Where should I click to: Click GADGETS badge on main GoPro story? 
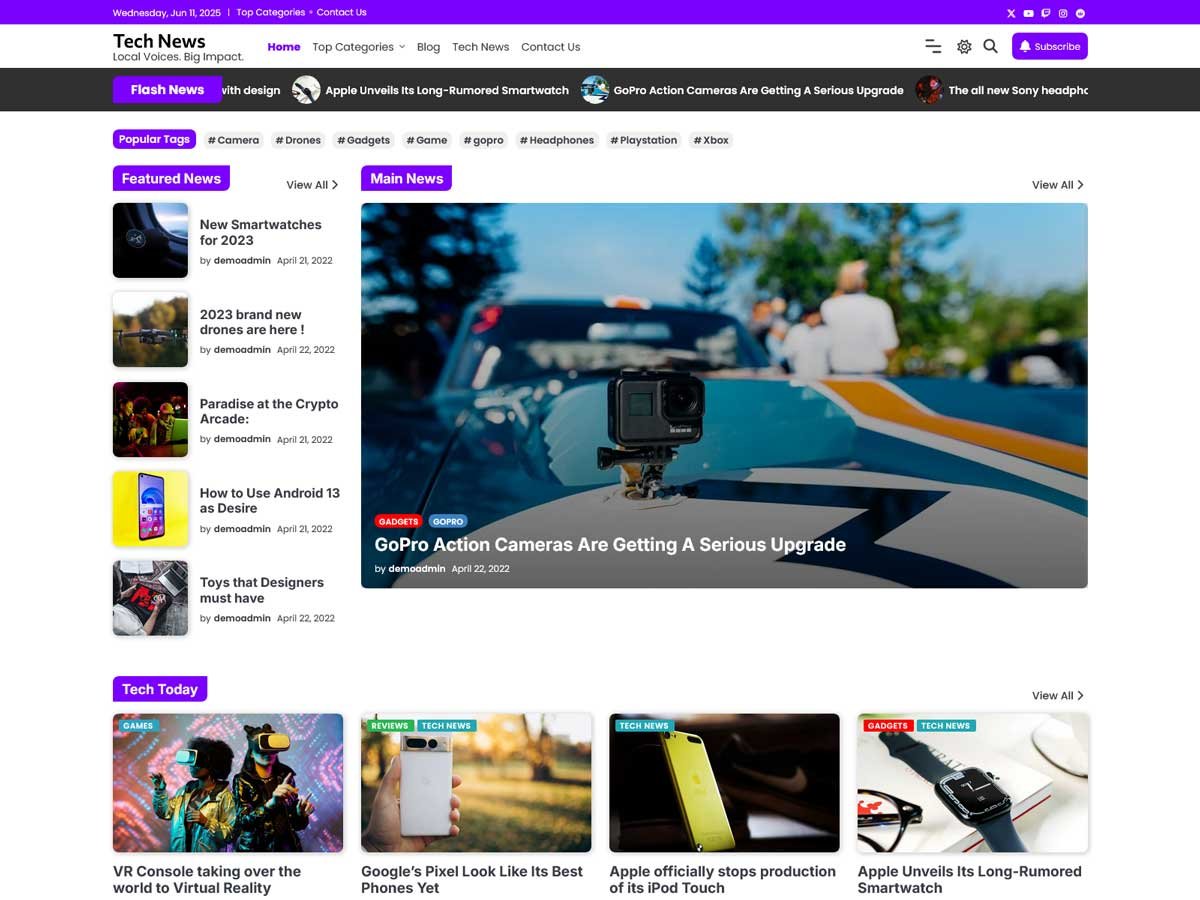click(x=398, y=522)
